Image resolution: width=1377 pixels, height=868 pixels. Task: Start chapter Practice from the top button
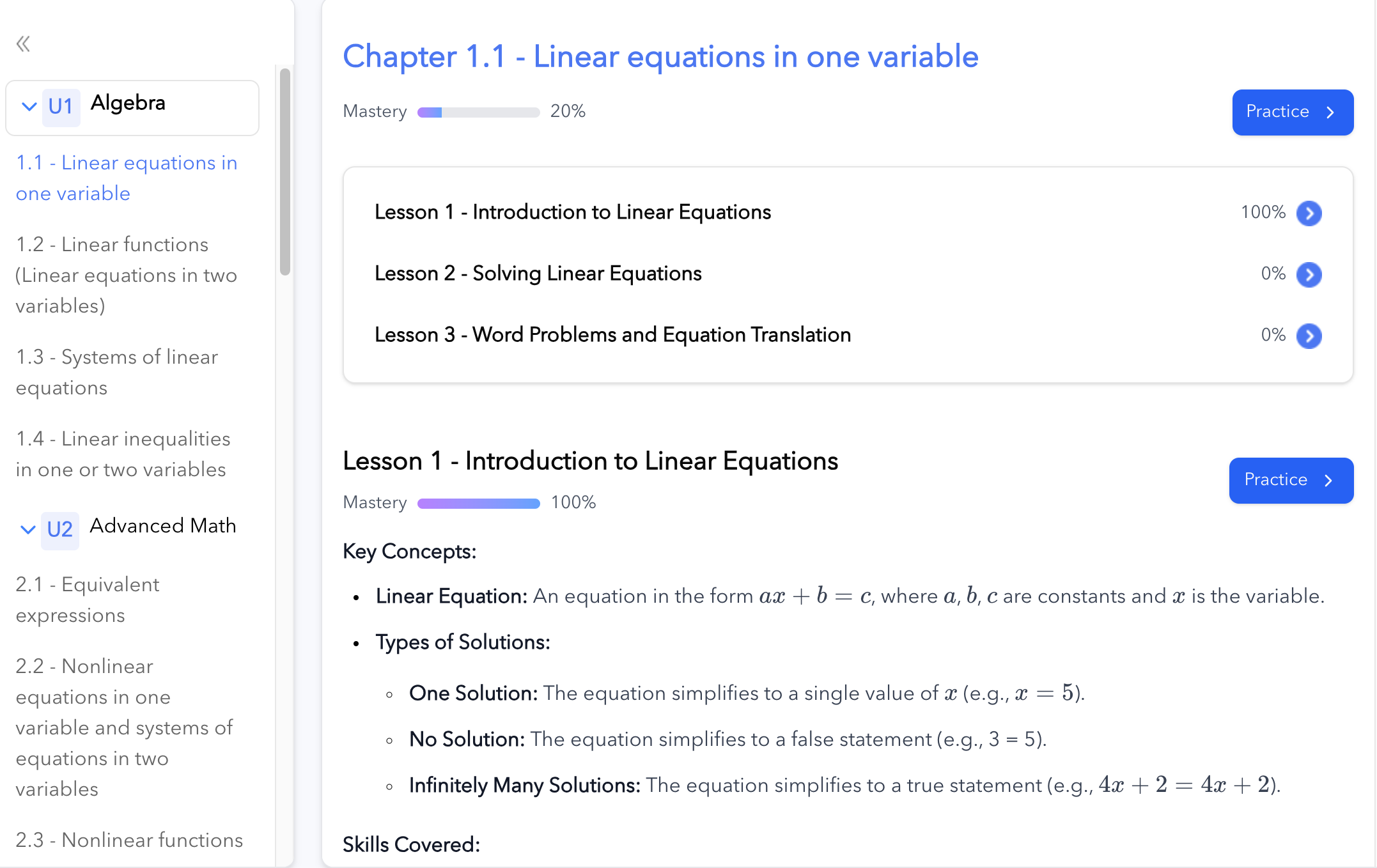coord(1292,112)
